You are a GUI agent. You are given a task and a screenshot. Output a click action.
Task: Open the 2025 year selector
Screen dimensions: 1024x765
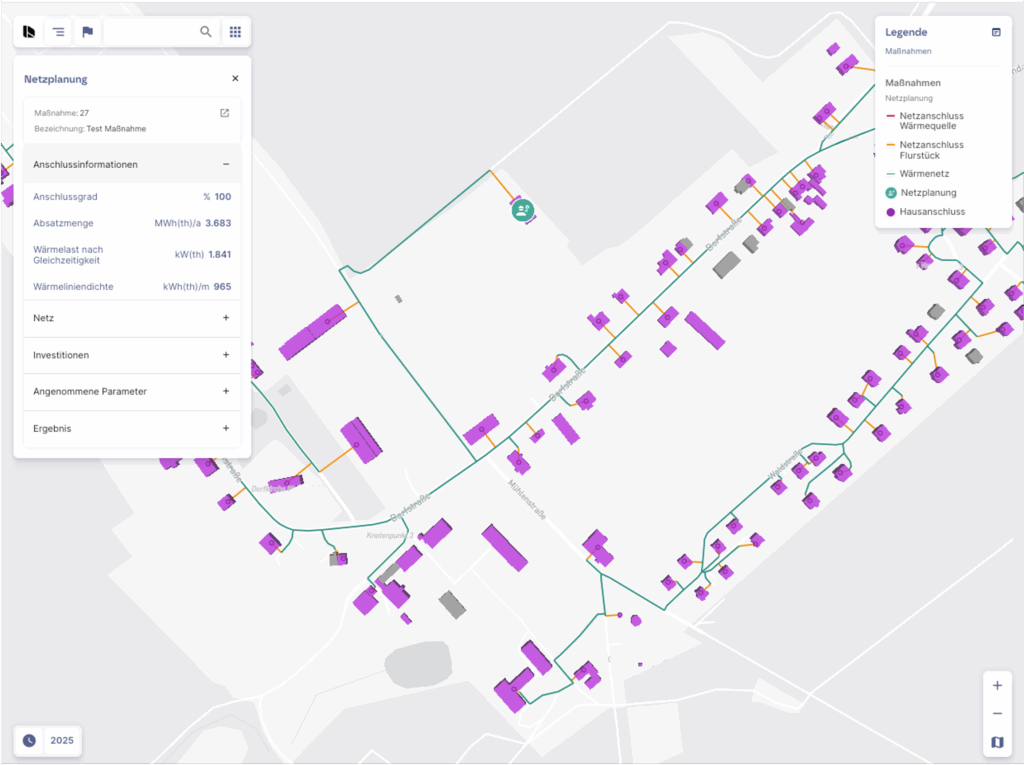(49, 741)
